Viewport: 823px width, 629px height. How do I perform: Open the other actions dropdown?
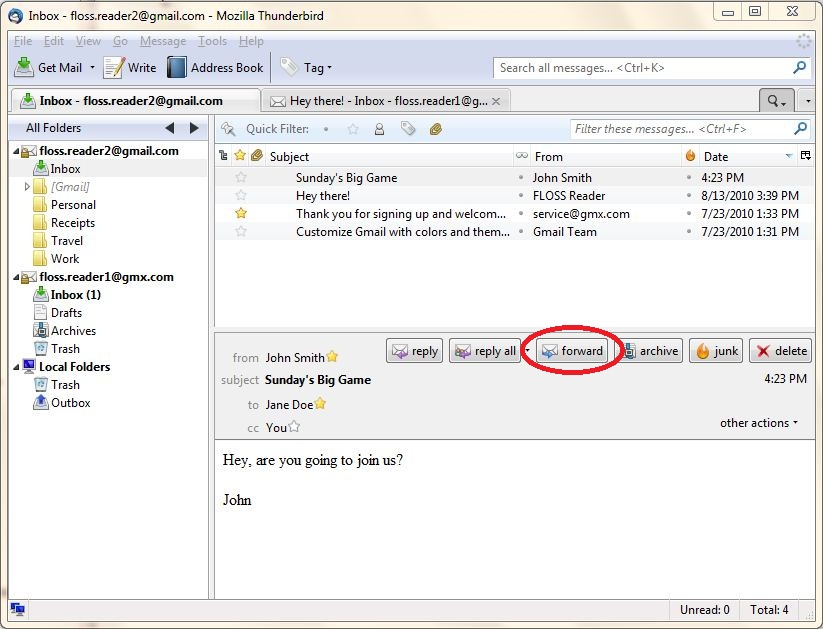click(x=759, y=423)
